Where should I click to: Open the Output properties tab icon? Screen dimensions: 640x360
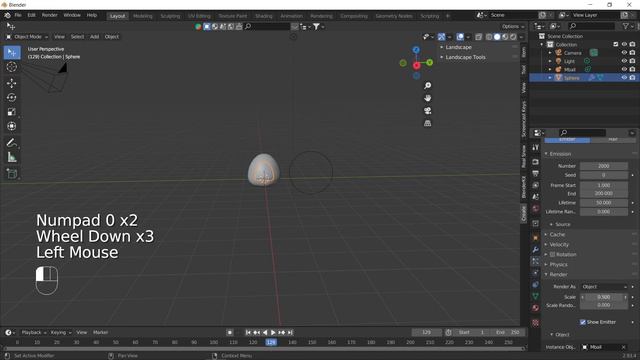[x=536, y=173]
